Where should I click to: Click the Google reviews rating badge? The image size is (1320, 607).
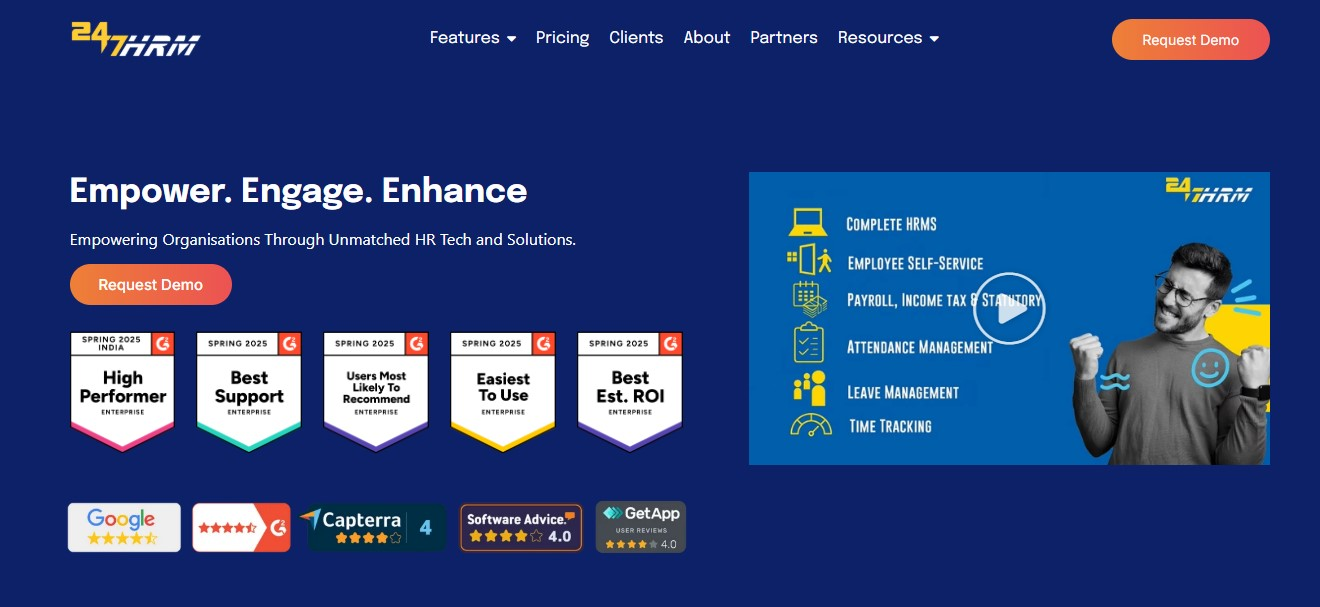coord(123,527)
